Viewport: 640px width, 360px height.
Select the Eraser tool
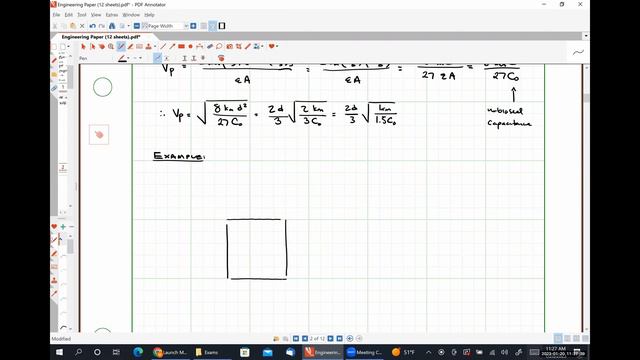(x=210, y=47)
